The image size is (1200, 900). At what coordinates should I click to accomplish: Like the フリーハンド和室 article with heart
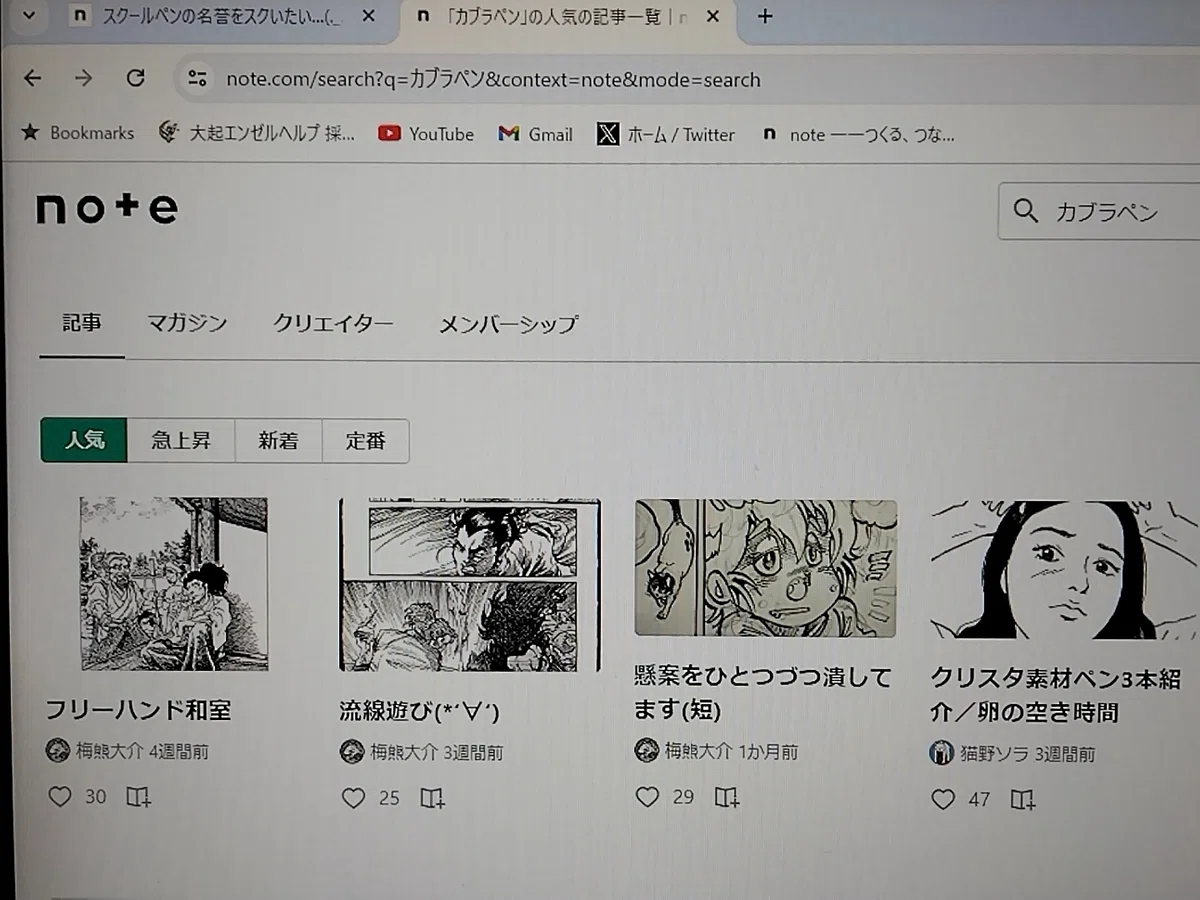[x=60, y=796]
